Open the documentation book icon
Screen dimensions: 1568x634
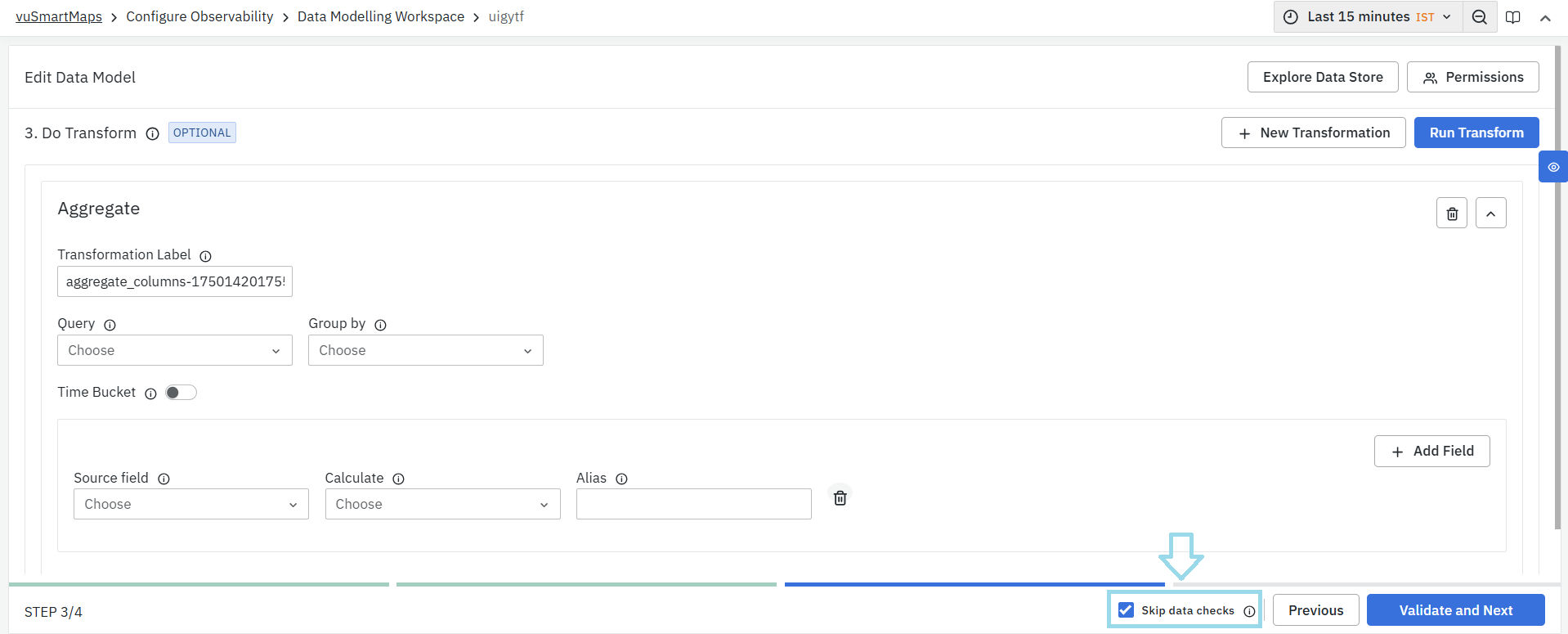pyautogui.click(x=1513, y=17)
